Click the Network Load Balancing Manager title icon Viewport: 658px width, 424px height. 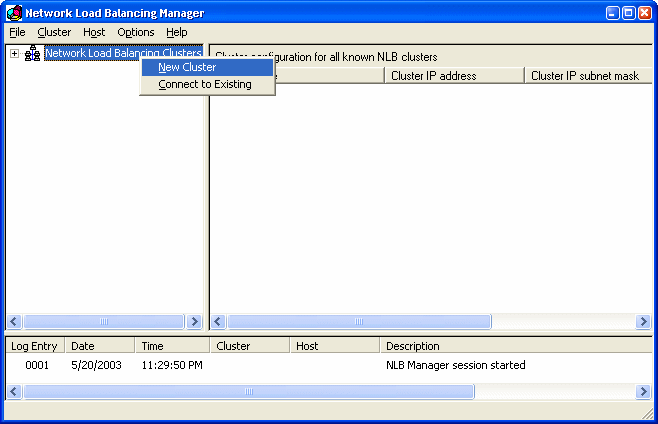coord(14,13)
